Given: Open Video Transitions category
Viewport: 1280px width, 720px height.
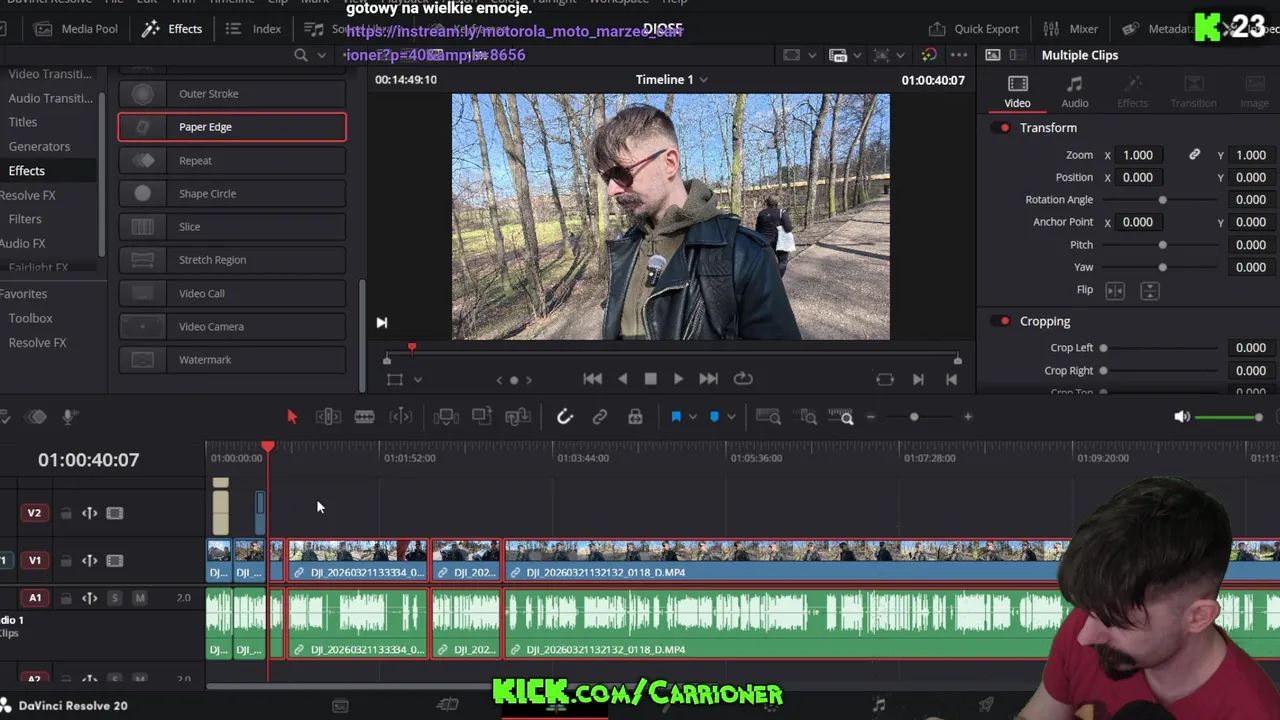Looking at the screenshot, I should pyautogui.click(x=50, y=74).
